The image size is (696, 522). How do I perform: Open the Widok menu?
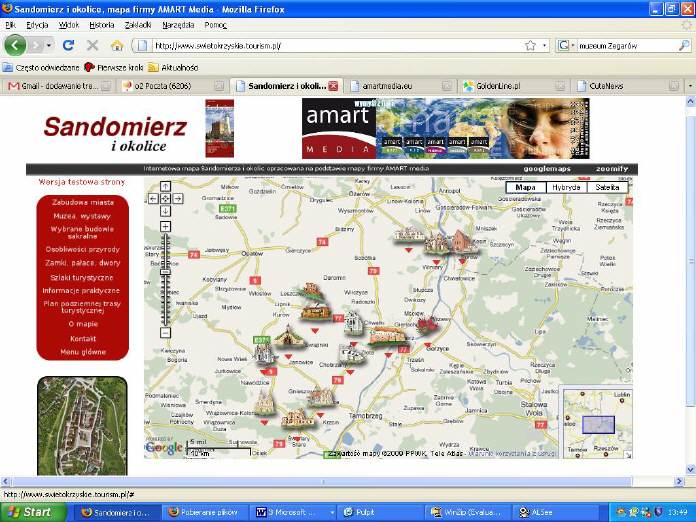pos(69,25)
